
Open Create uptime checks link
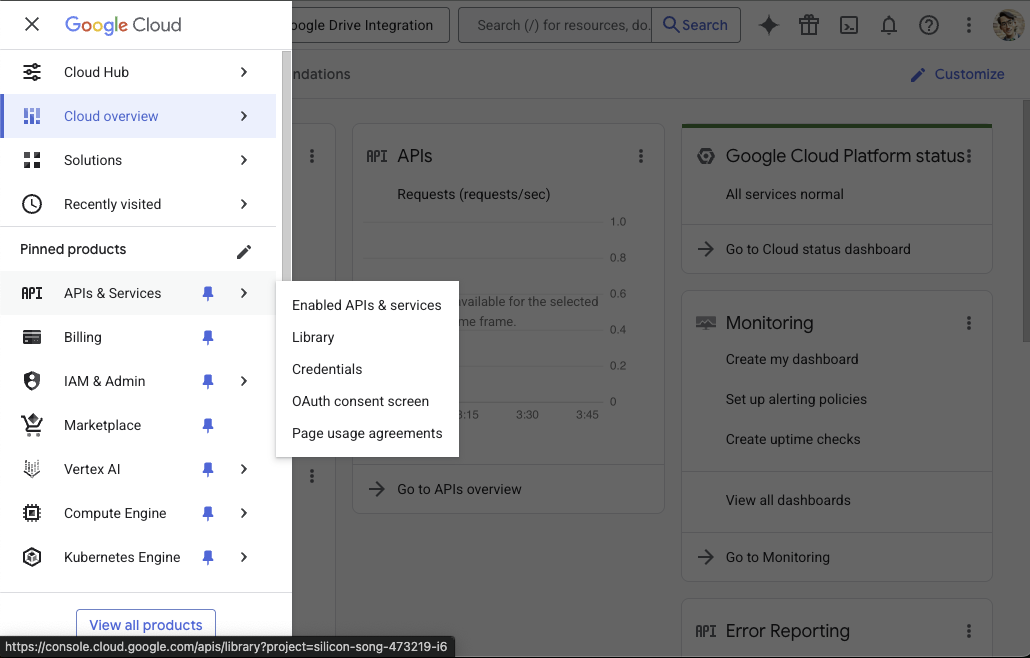click(x=793, y=439)
